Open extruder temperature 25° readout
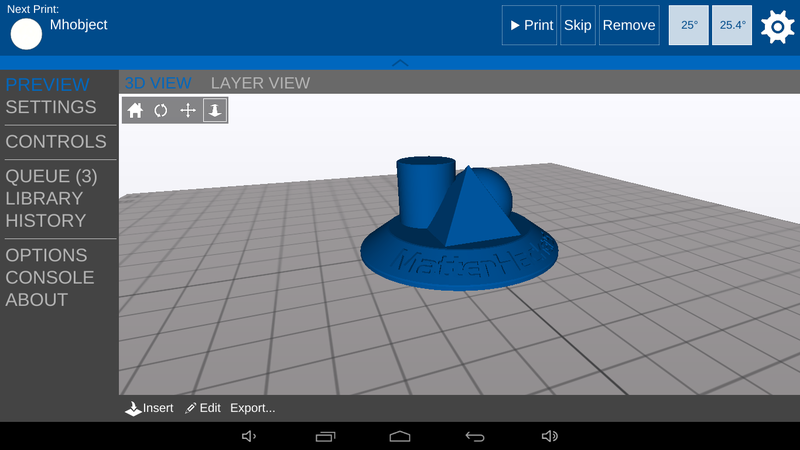This screenshot has height=450, width=800. click(688, 25)
